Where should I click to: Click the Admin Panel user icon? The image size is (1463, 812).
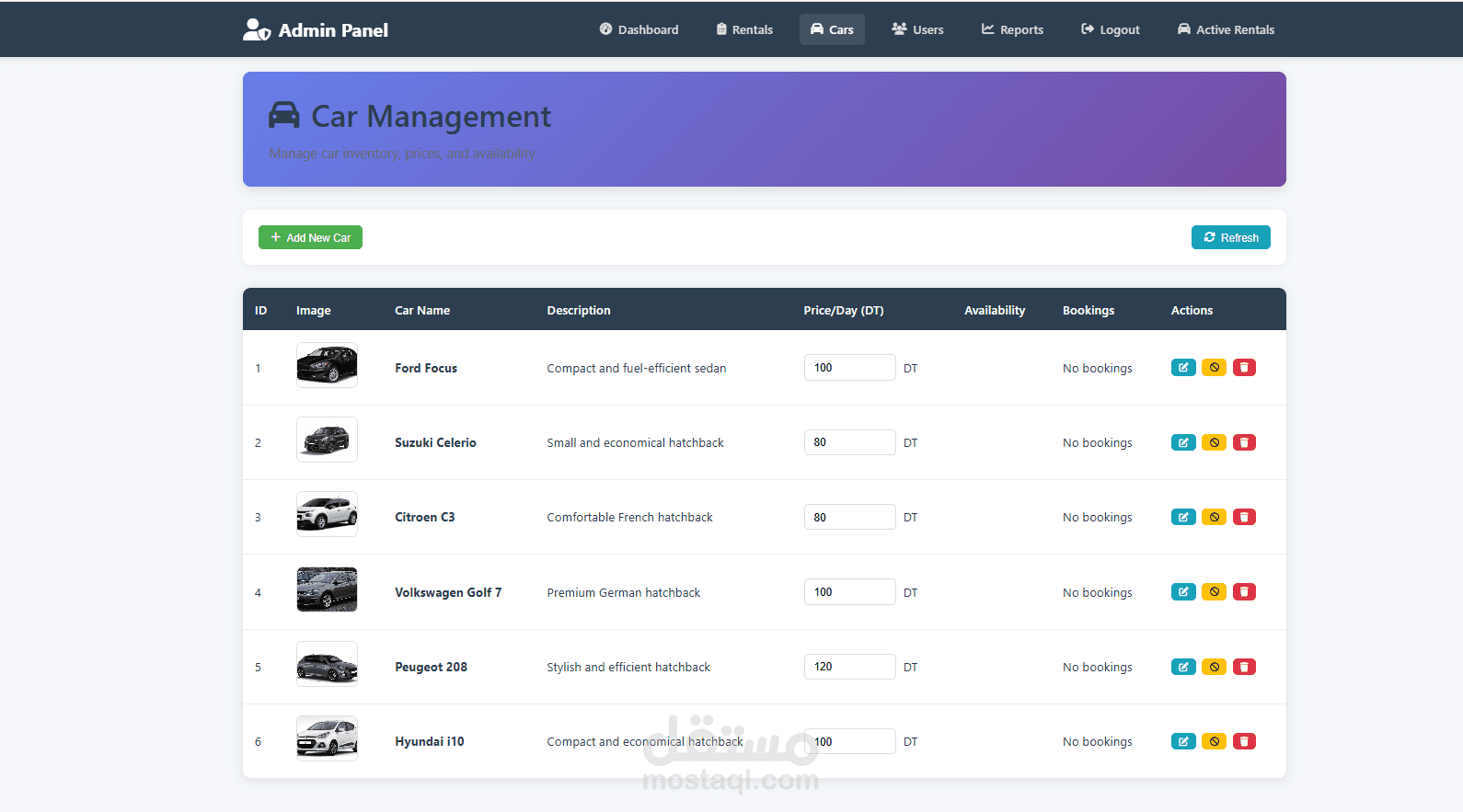coord(256,30)
